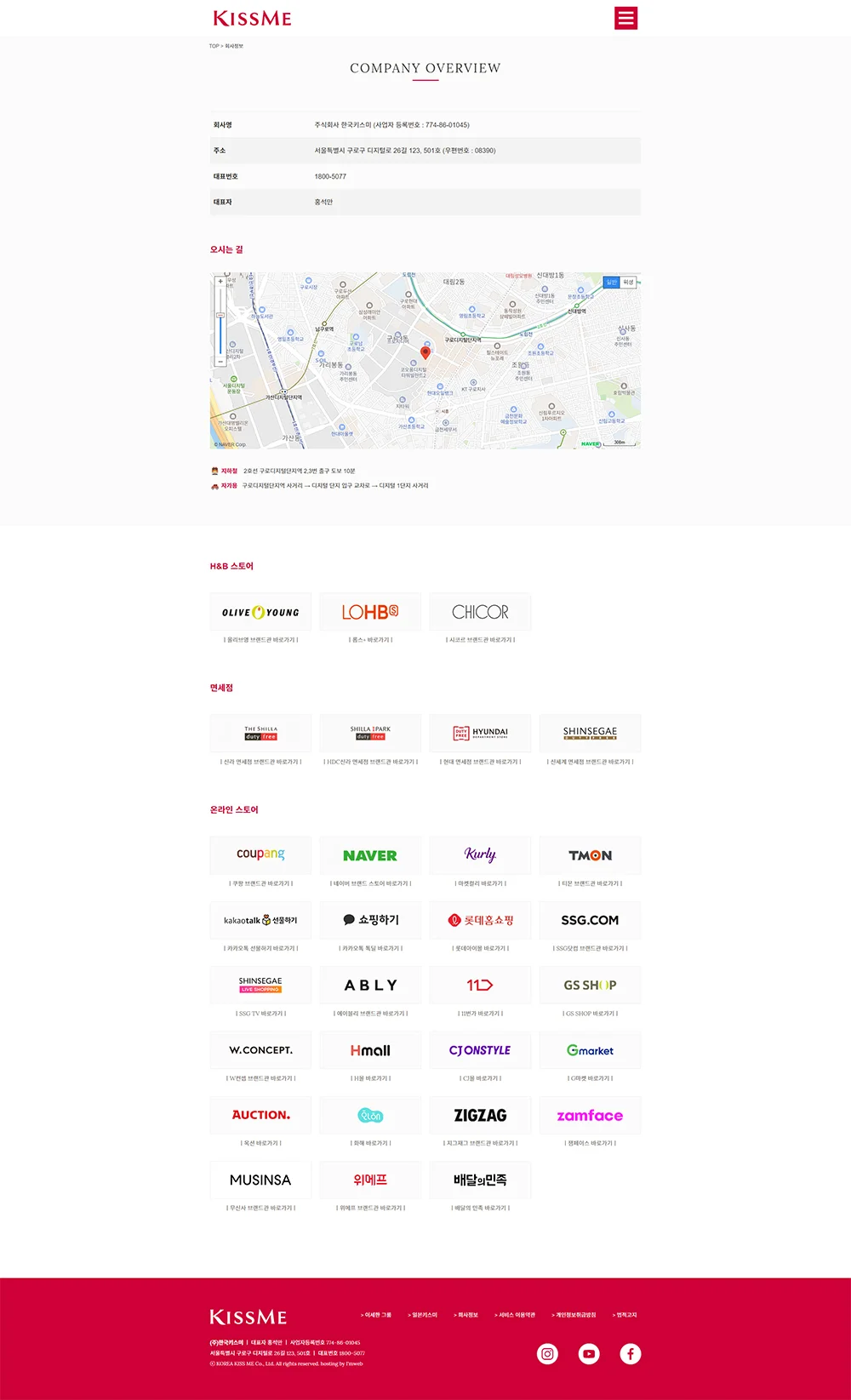Open the hamburger menu button

[625, 18]
